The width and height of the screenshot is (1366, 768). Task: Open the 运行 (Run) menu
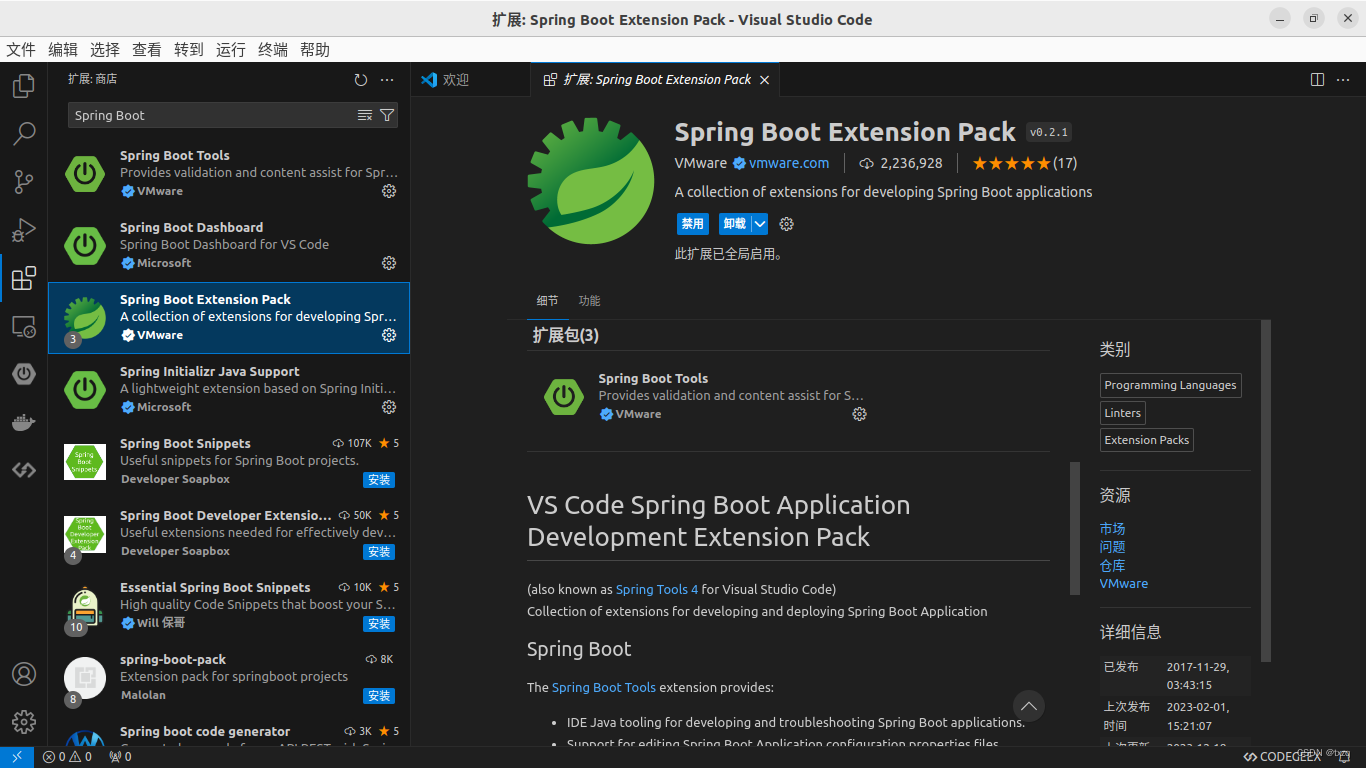pyautogui.click(x=231, y=50)
